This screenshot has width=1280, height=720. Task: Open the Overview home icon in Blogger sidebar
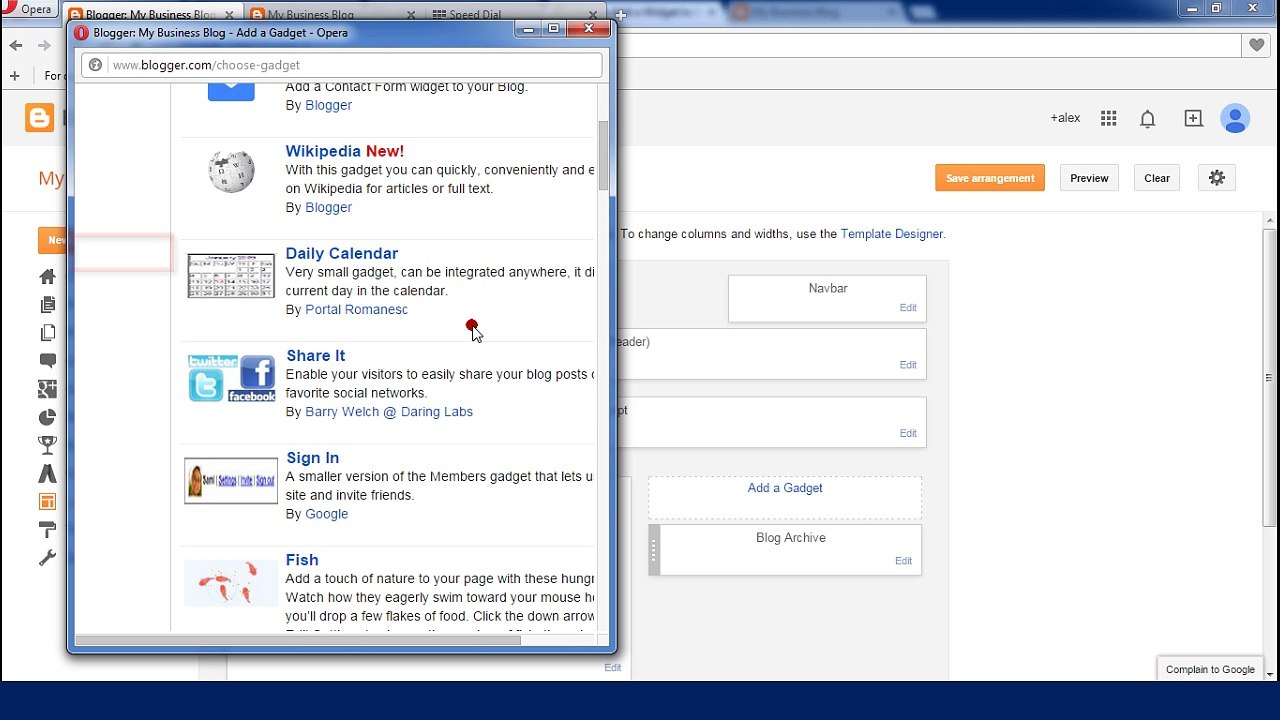(x=47, y=277)
